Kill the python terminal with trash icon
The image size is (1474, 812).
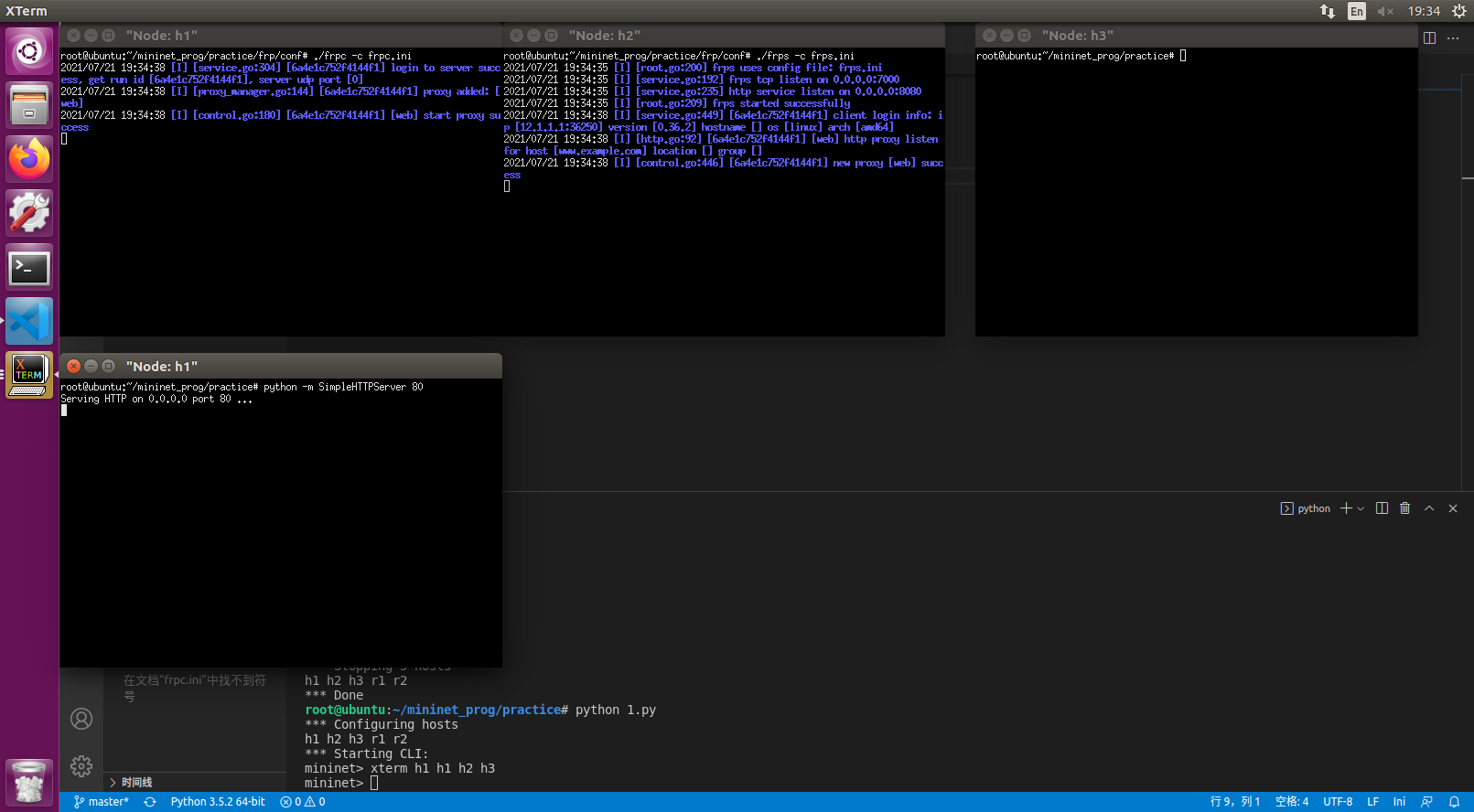1404,508
